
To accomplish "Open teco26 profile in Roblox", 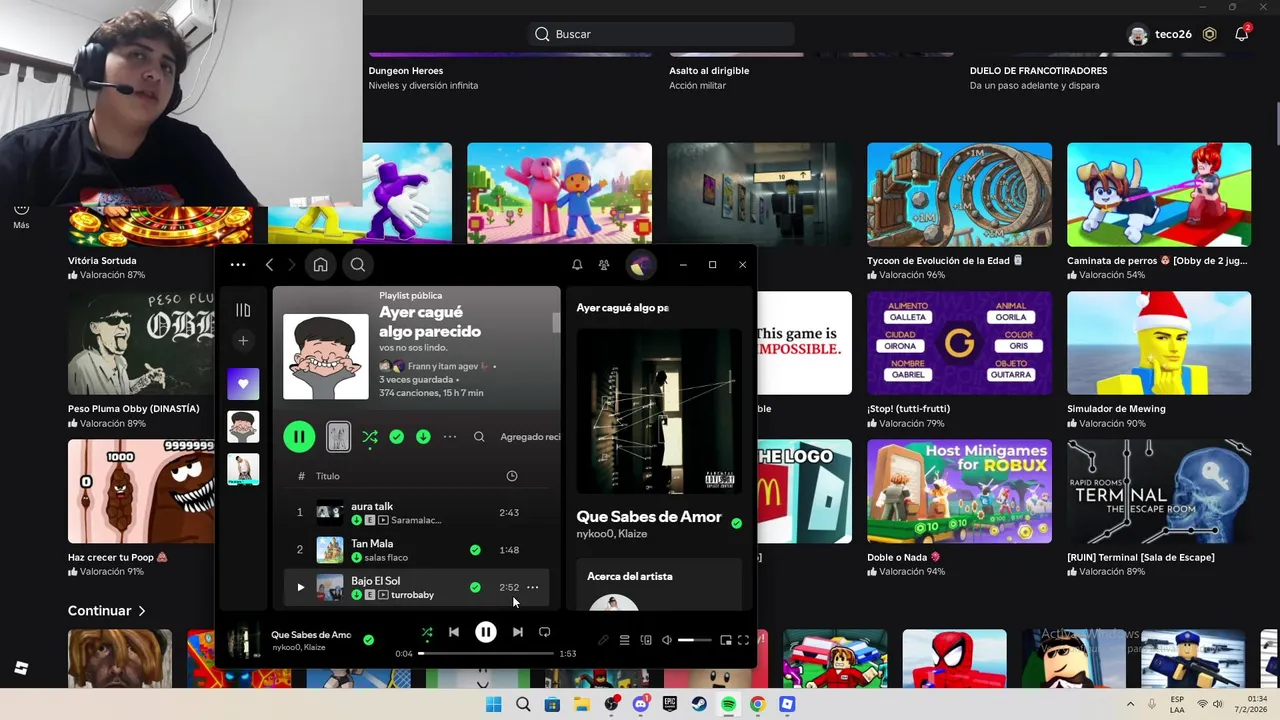I will pyautogui.click(x=1159, y=34).
